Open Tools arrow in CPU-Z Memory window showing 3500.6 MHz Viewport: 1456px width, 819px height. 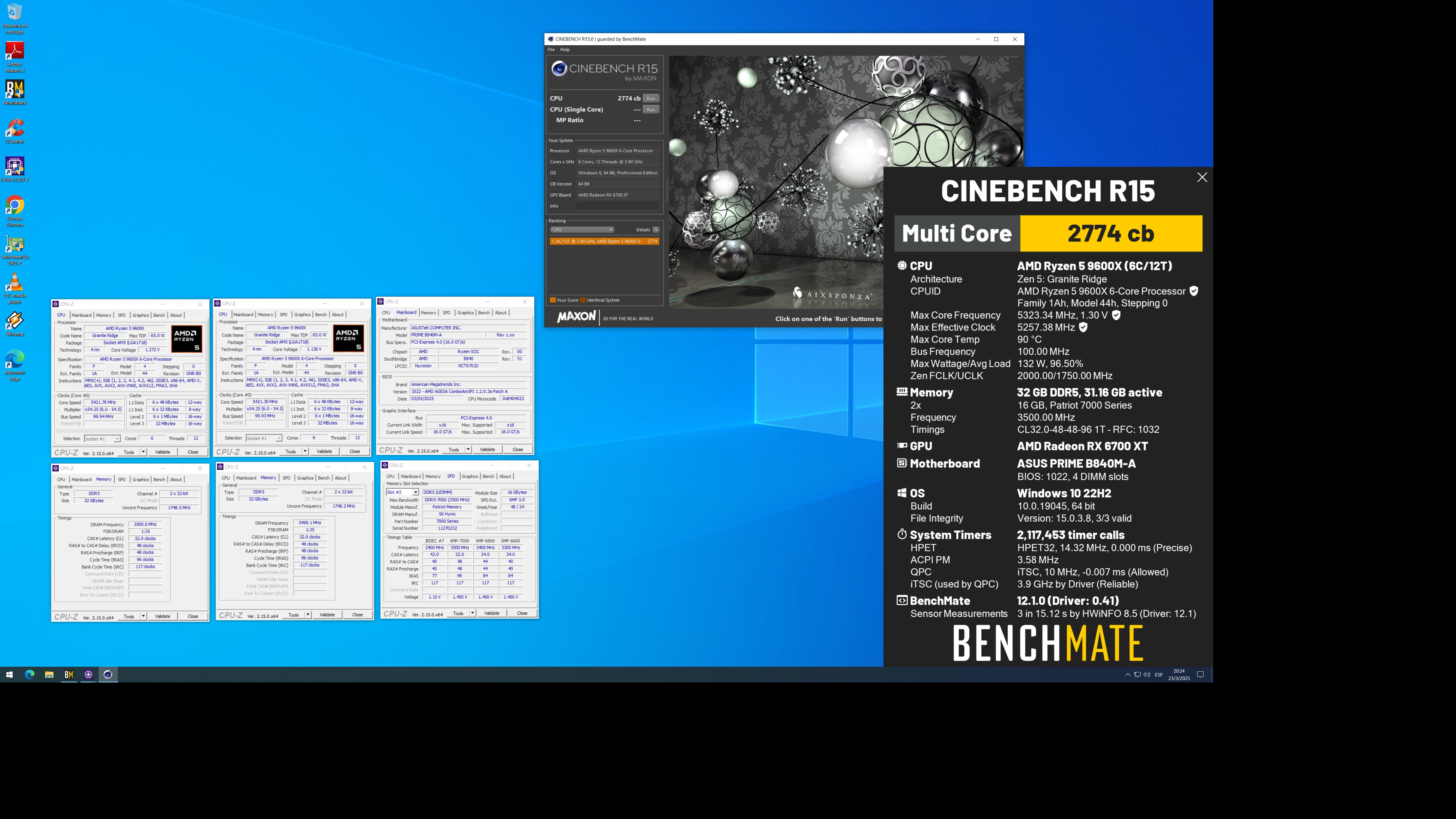pos(143,616)
